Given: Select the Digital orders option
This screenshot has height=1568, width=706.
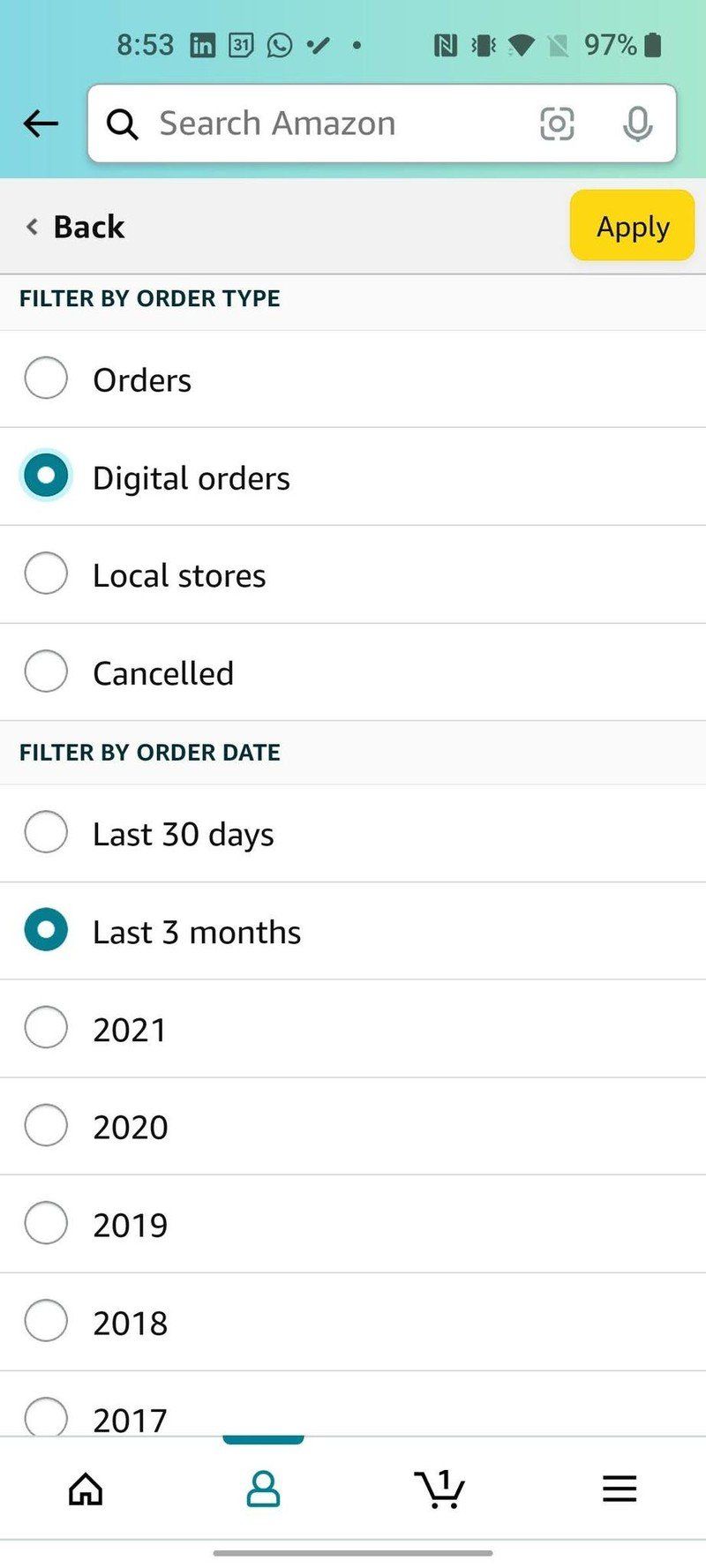Looking at the screenshot, I should coord(46,476).
